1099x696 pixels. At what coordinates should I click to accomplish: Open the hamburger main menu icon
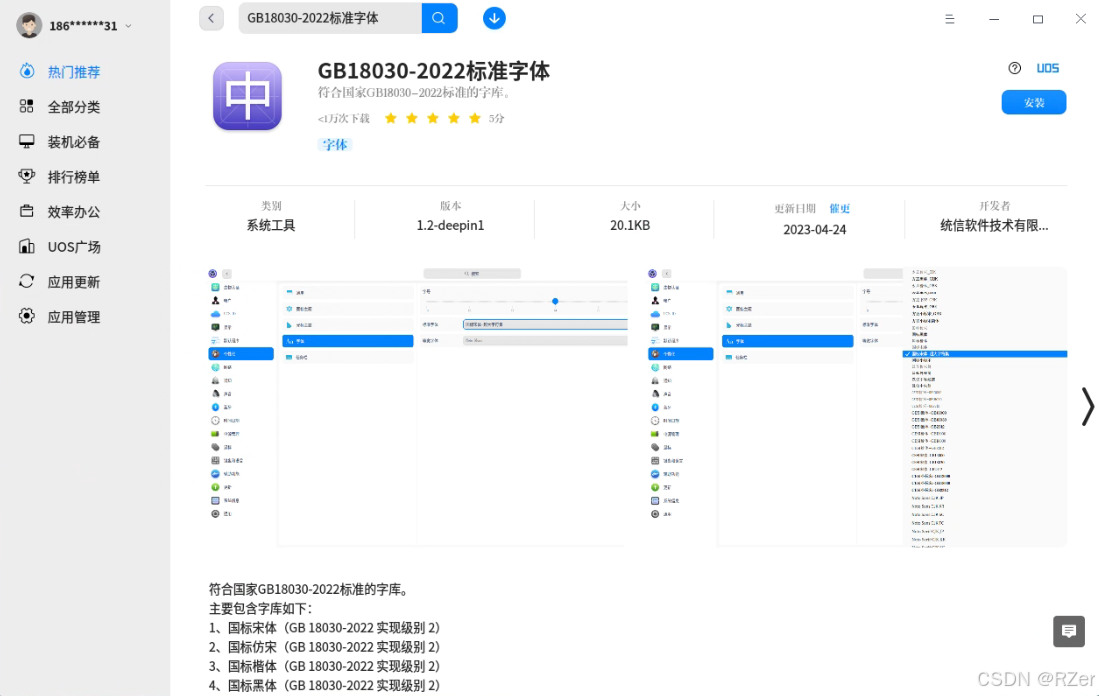pos(950,19)
